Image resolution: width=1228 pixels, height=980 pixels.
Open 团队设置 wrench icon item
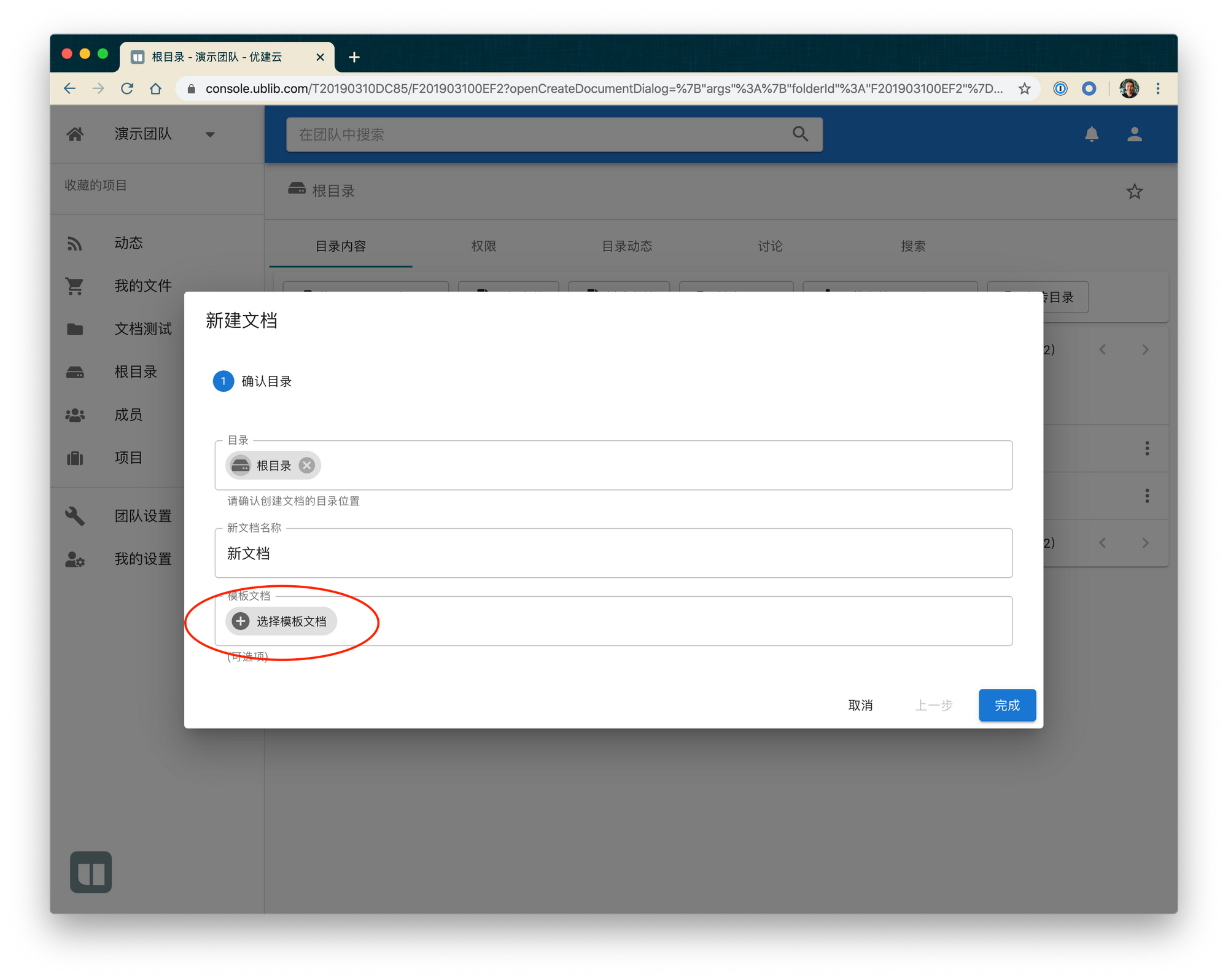click(75, 516)
